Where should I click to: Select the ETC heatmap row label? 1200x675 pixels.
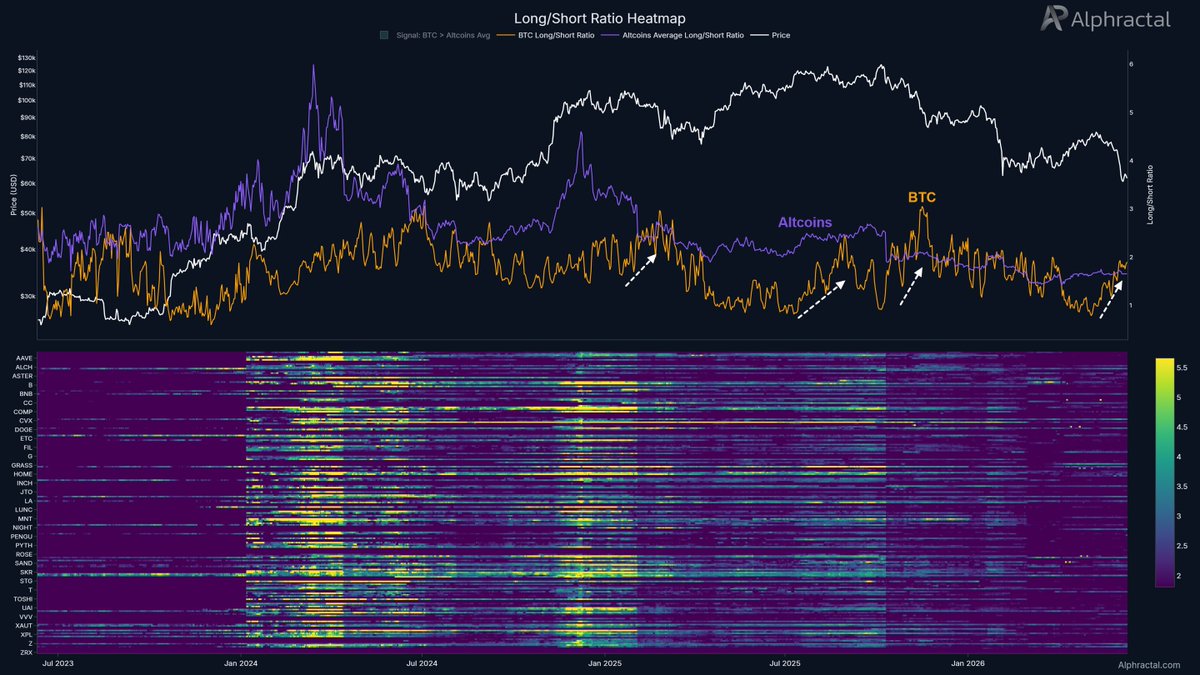[x=27, y=439]
